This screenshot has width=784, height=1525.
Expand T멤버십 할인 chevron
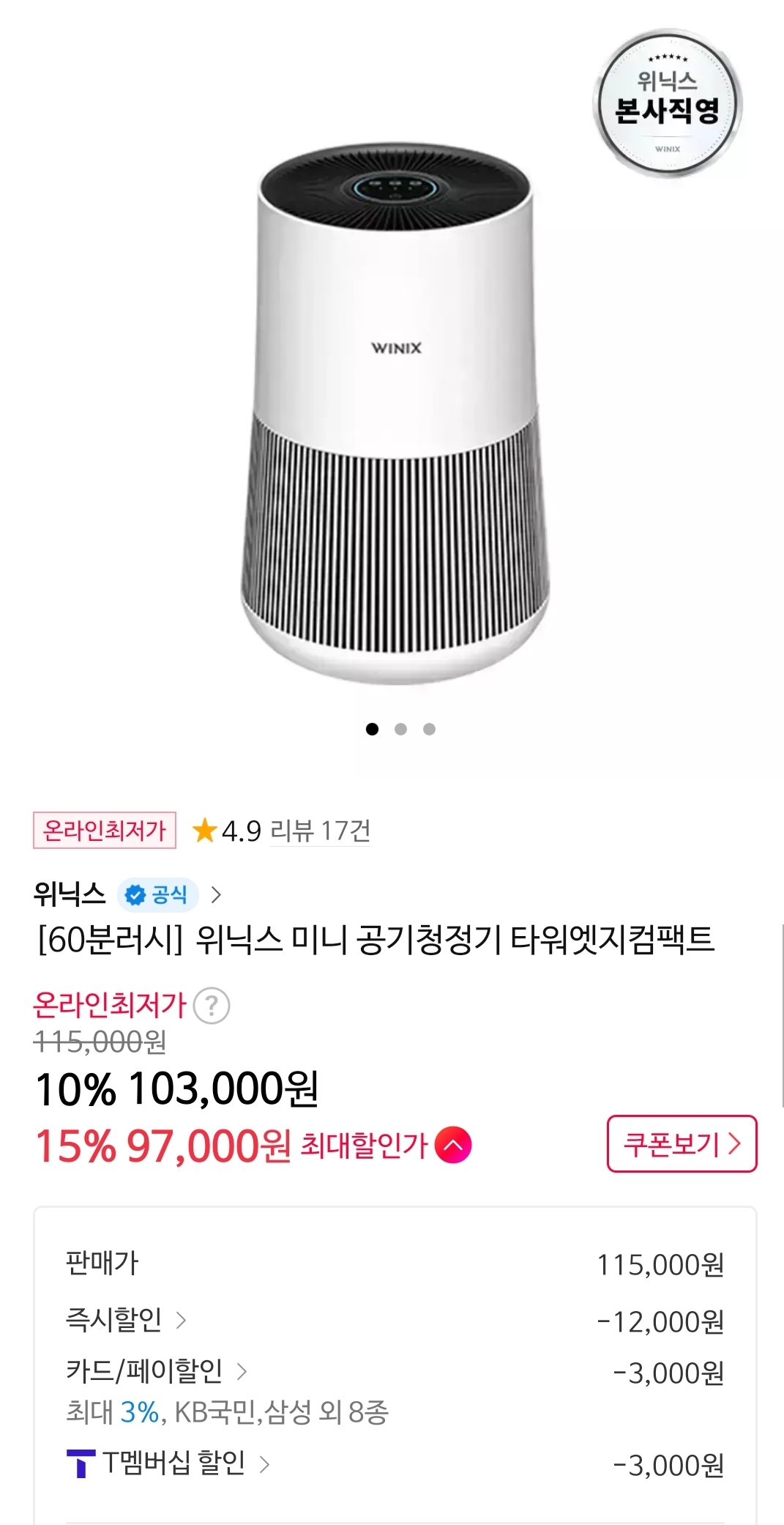coord(265,1463)
